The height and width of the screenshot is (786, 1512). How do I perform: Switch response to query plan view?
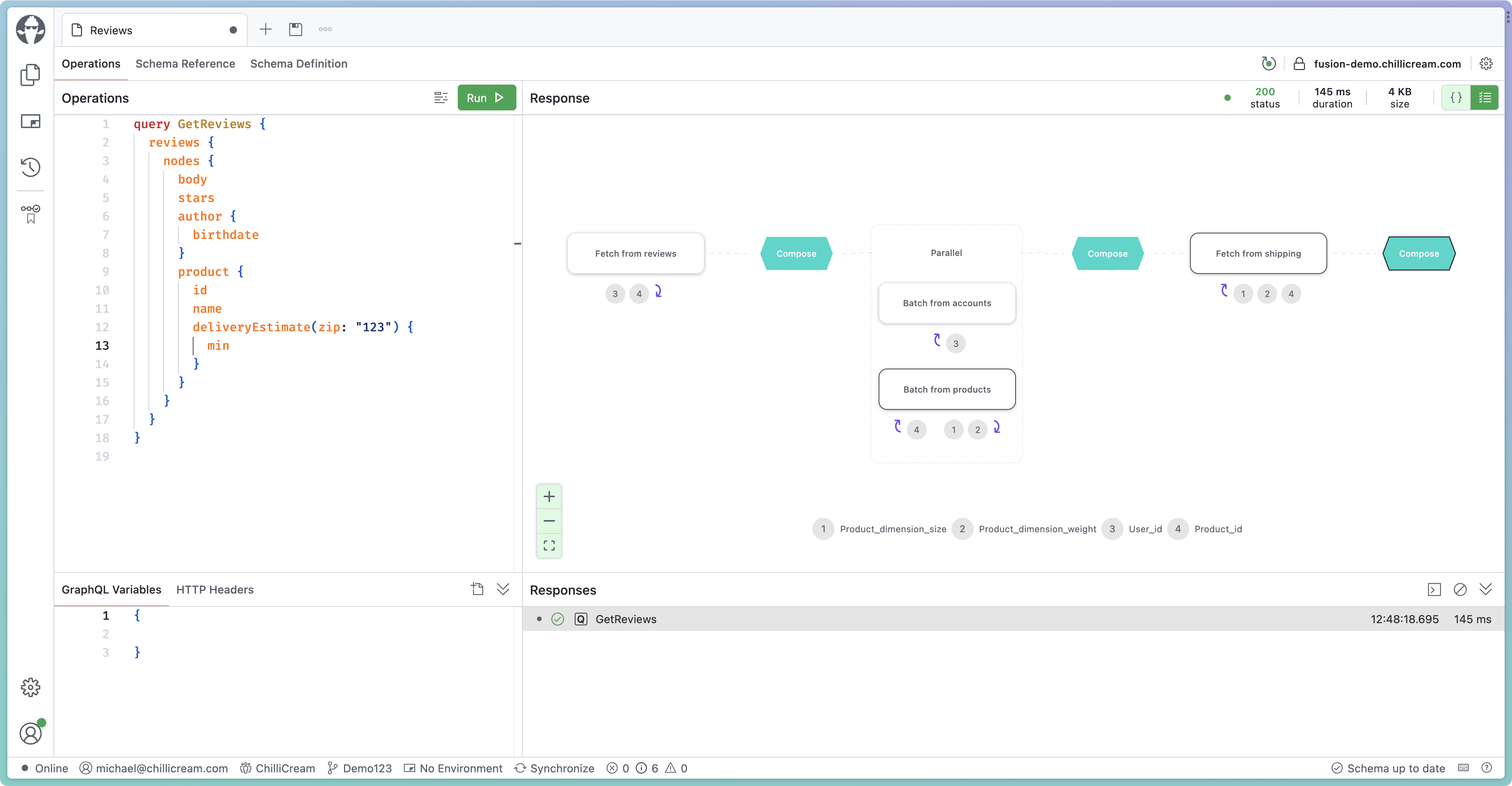pos(1484,98)
